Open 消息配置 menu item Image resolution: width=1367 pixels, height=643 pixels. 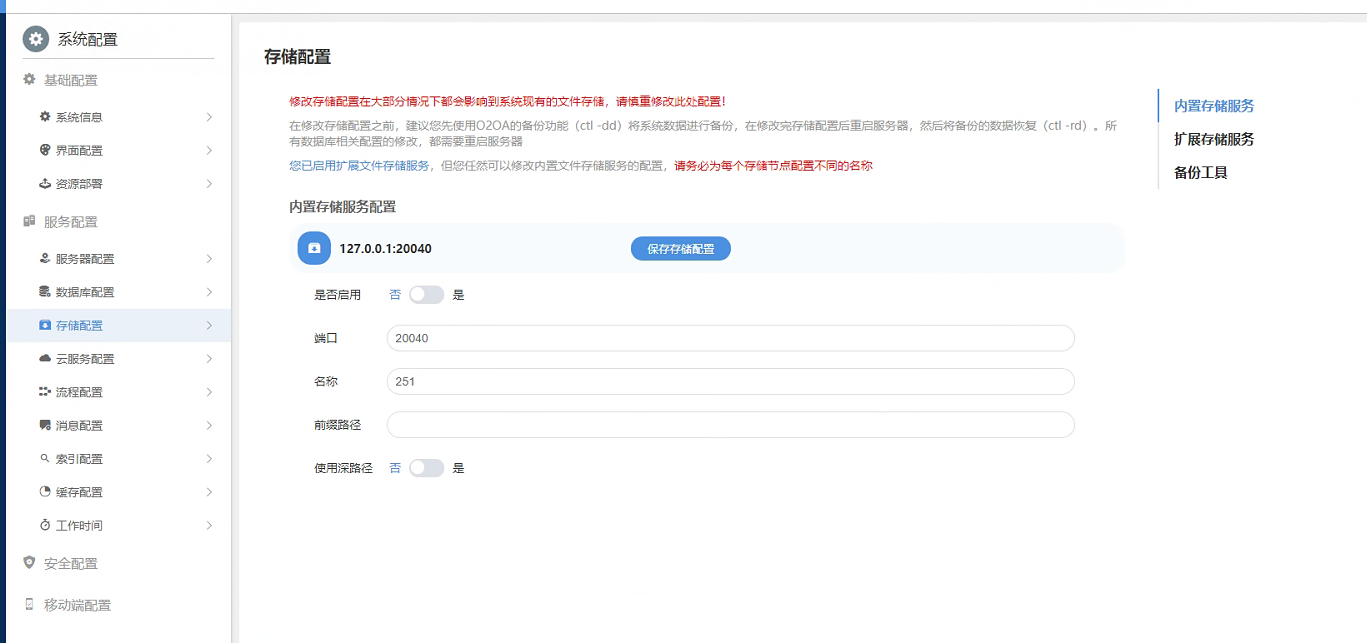click(119, 425)
